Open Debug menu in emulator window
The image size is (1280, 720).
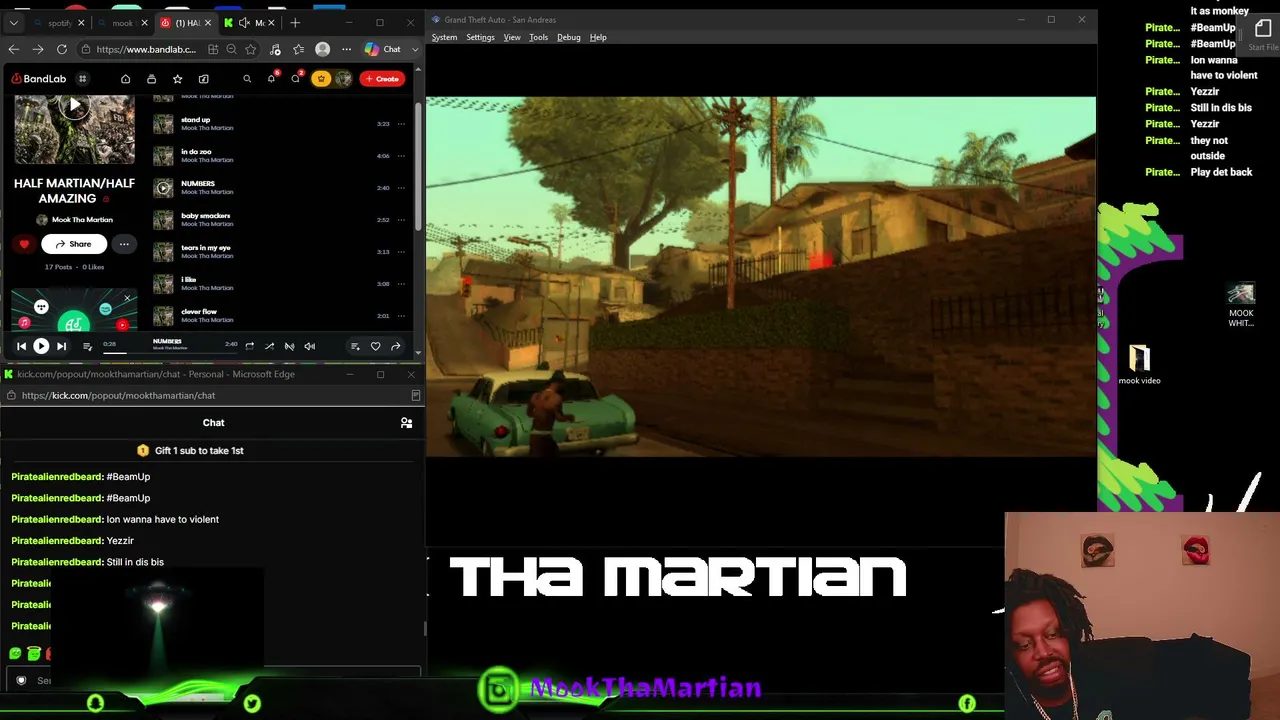tap(568, 38)
